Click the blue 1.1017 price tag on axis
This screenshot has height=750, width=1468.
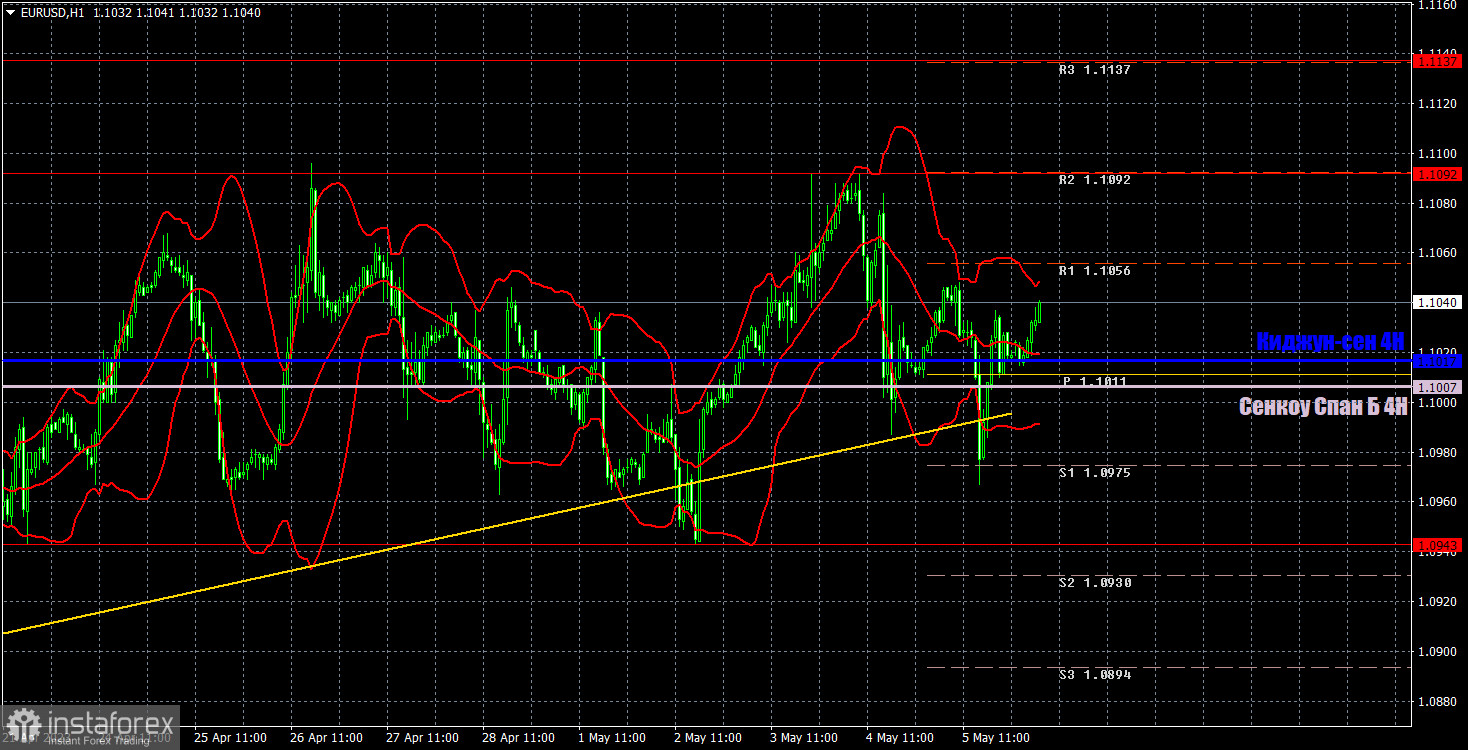pos(1439,360)
